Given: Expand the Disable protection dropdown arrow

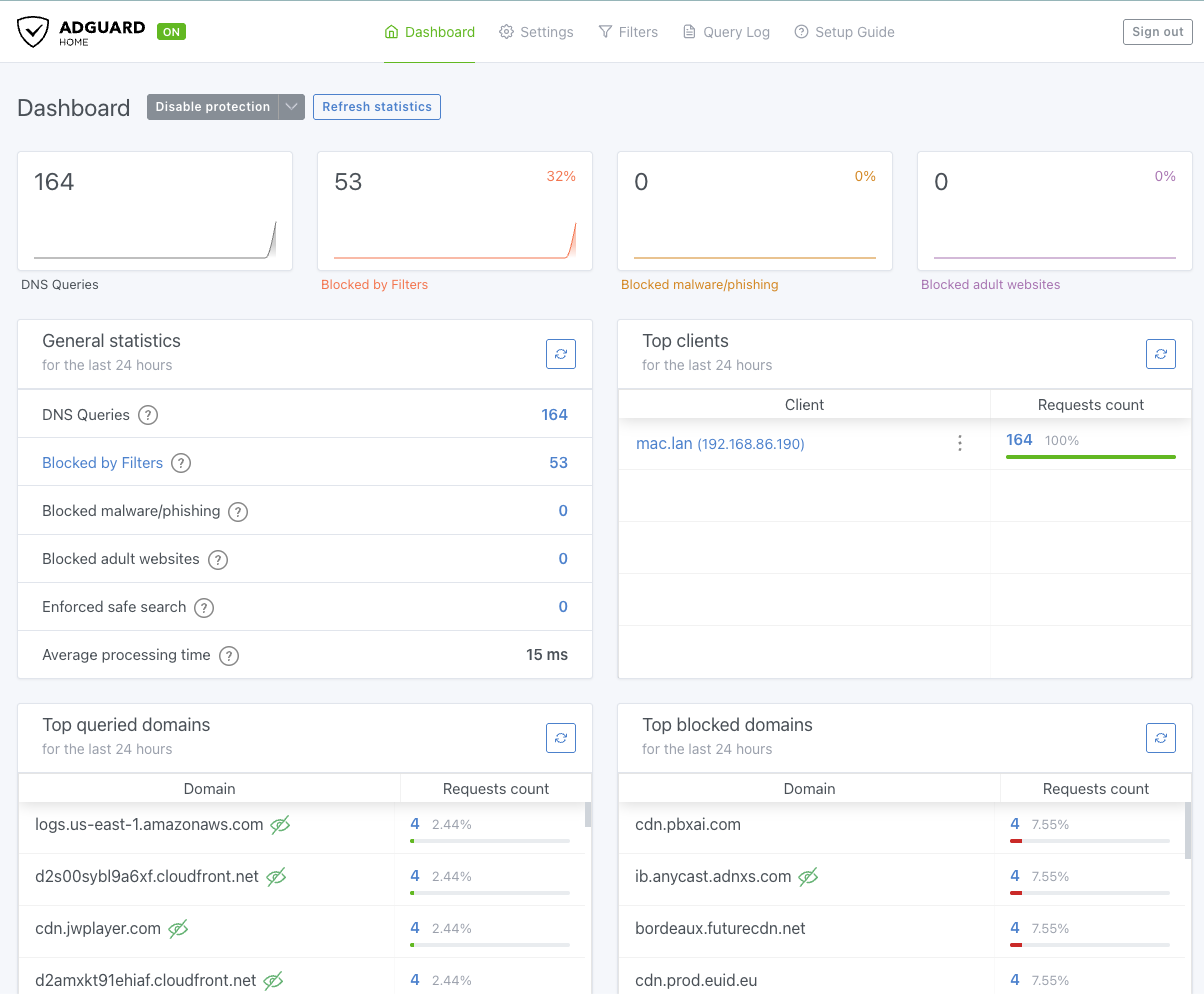Looking at the screenshot, I should coord(291,107).
